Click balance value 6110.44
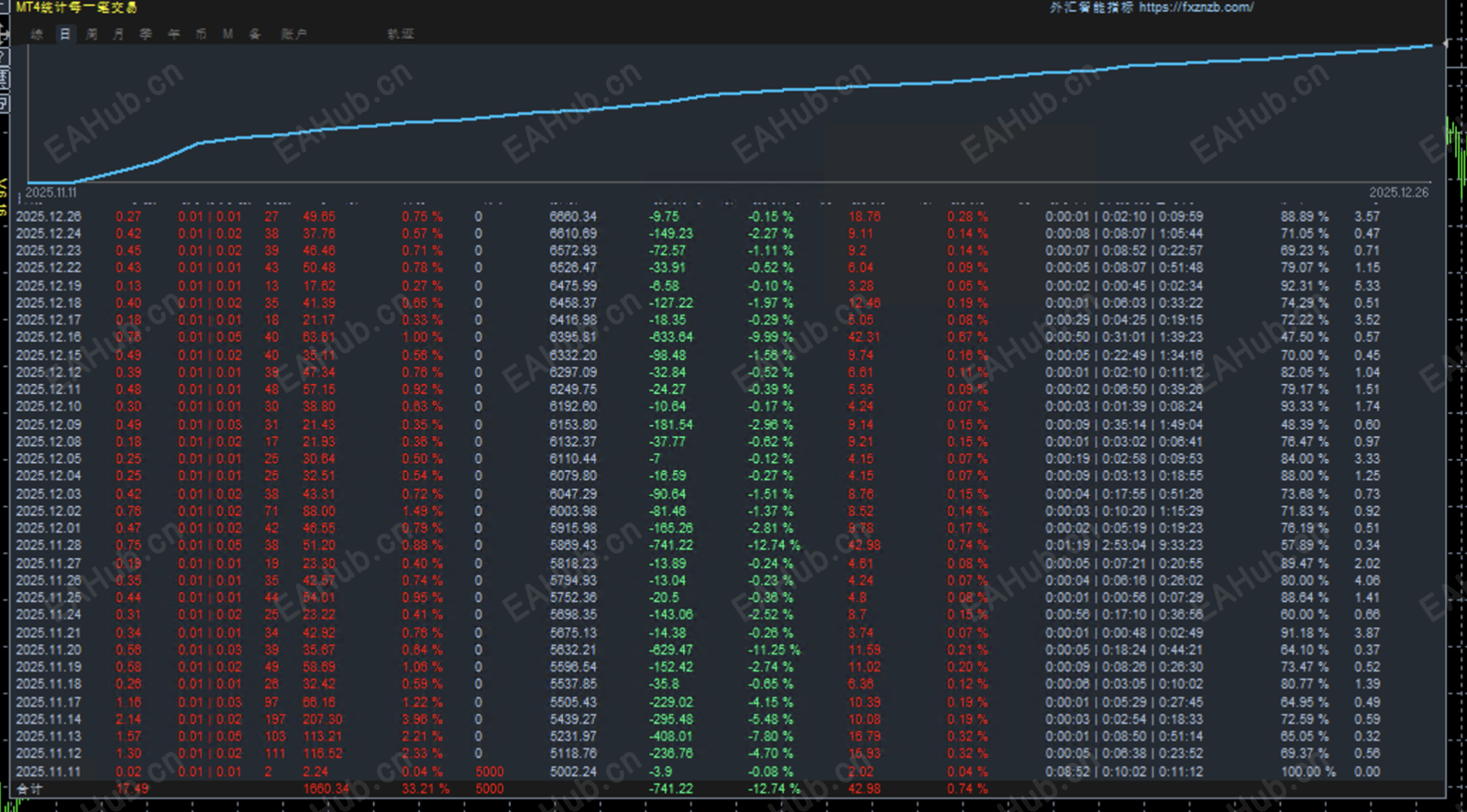1467x812 pixels. pyautogui.click(x=573, y=458)
